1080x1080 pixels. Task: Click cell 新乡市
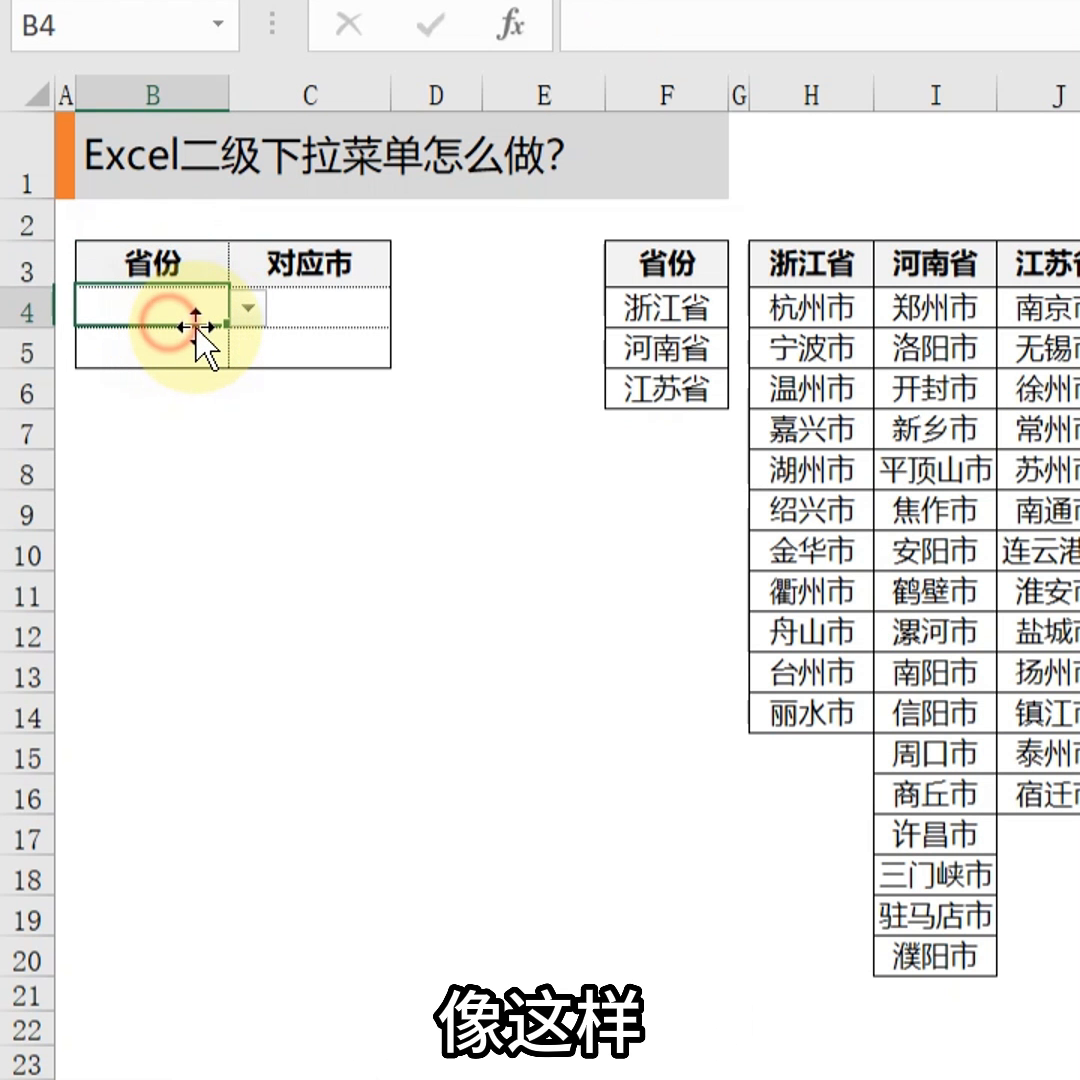pos(935,429)
